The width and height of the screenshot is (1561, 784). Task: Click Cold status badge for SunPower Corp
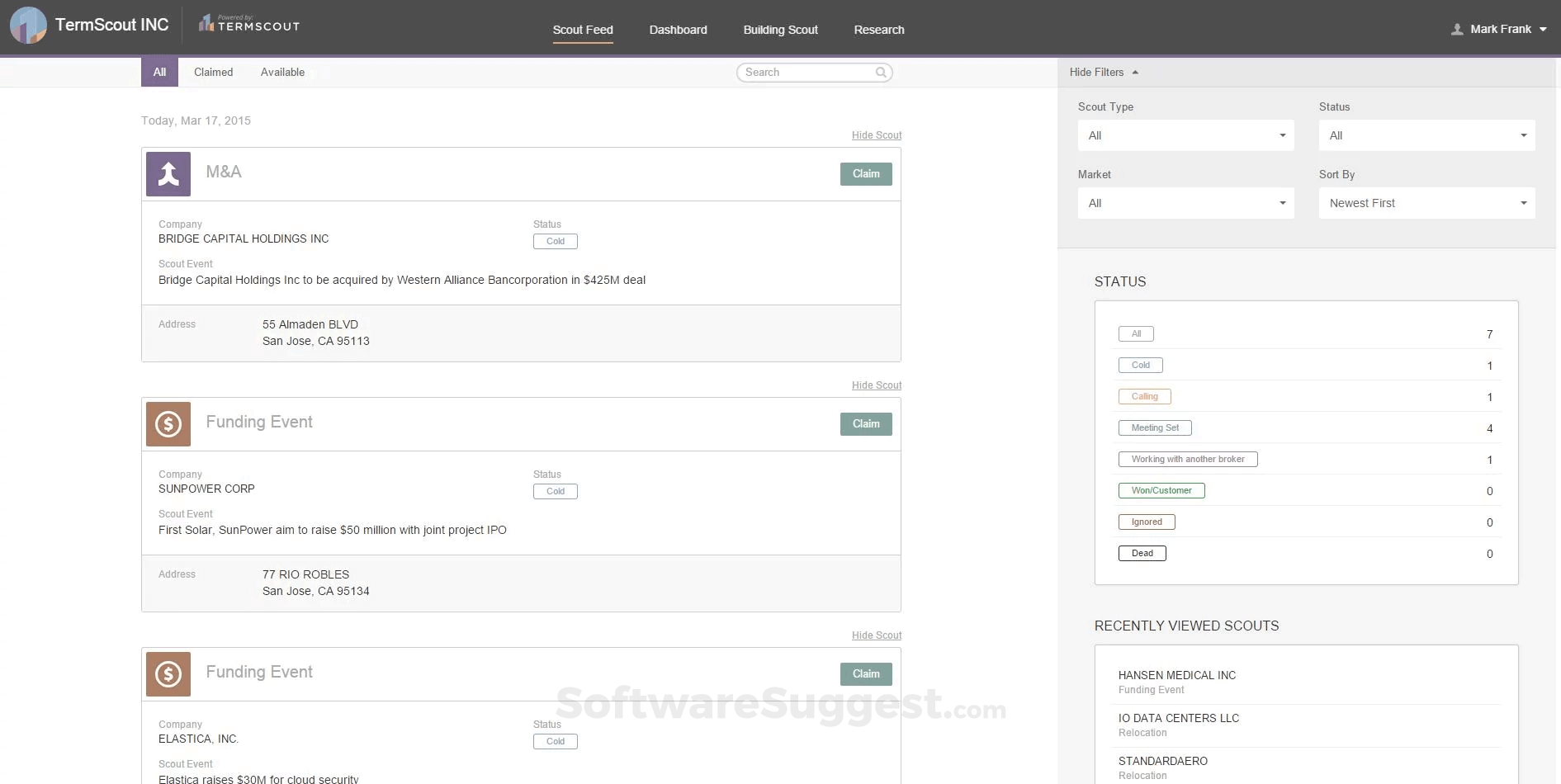tap(556, 492)
